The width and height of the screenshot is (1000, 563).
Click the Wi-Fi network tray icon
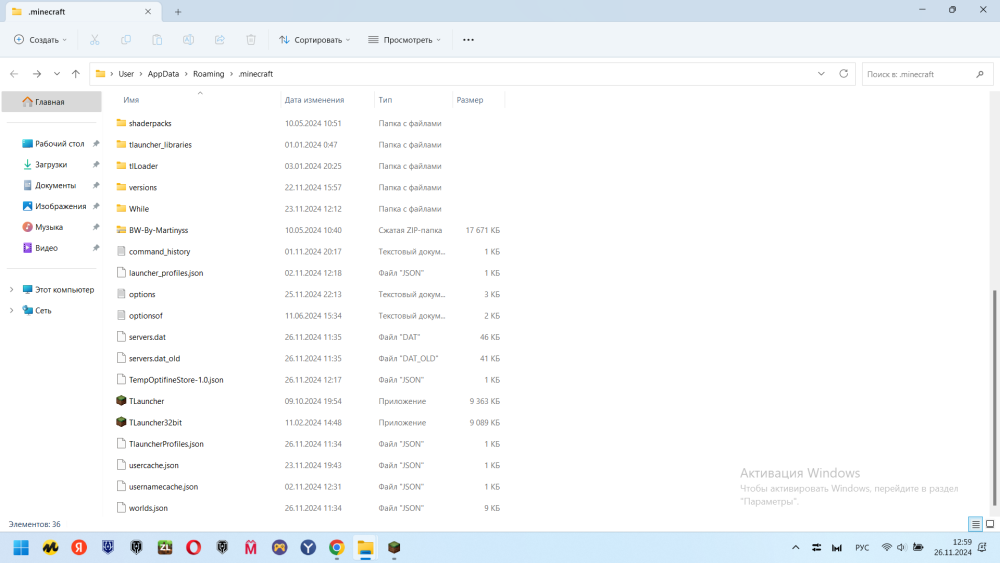886,547
